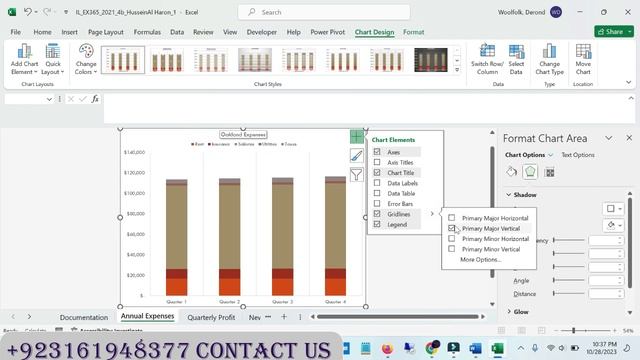Screen dimensions: 640x360
Task: Open Firefox from the taskbar
Action: [x=387, y=349]
